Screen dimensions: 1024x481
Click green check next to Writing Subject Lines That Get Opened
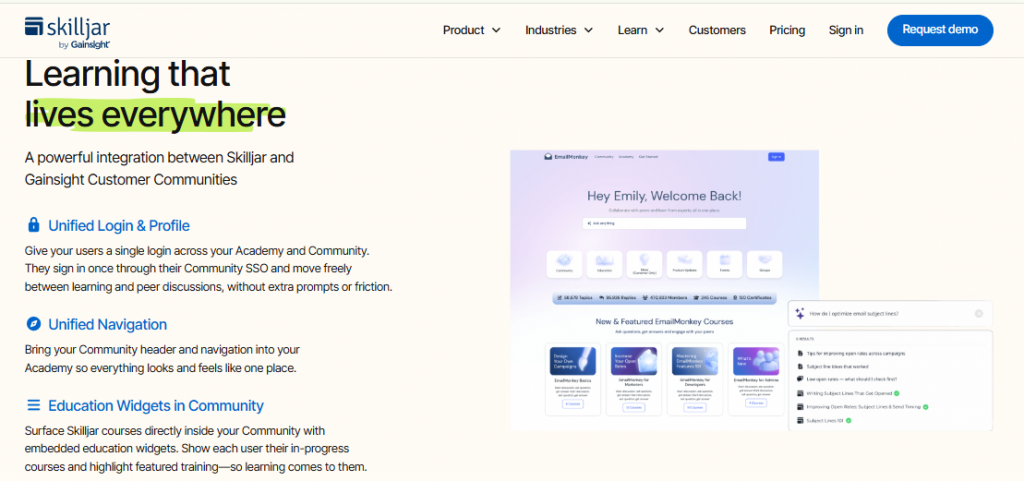click(x=897, y=393)
